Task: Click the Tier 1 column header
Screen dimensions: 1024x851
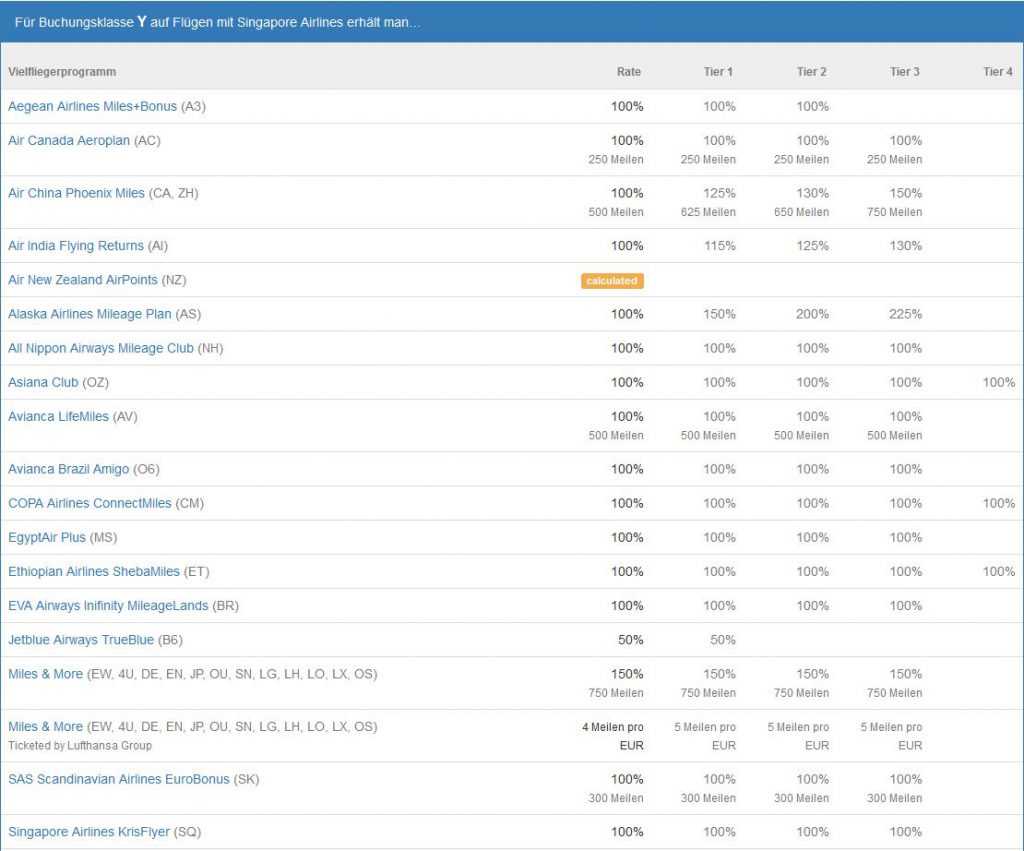Action: click(x=718, y=72)
